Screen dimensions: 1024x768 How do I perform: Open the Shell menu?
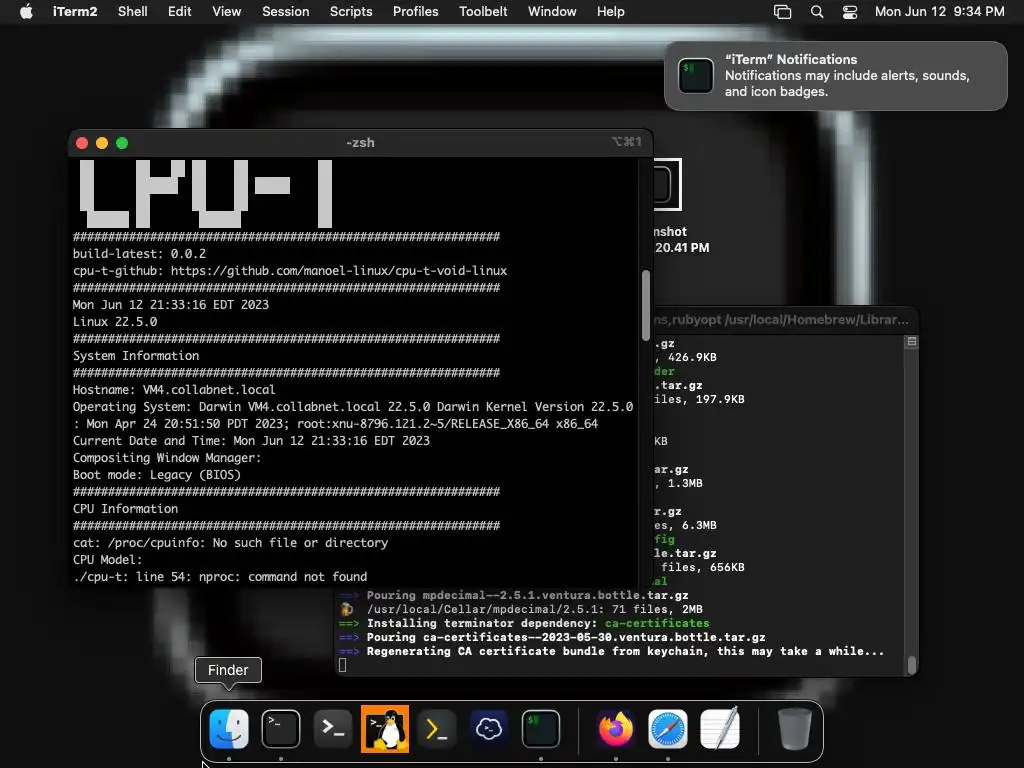click(133, 12)
